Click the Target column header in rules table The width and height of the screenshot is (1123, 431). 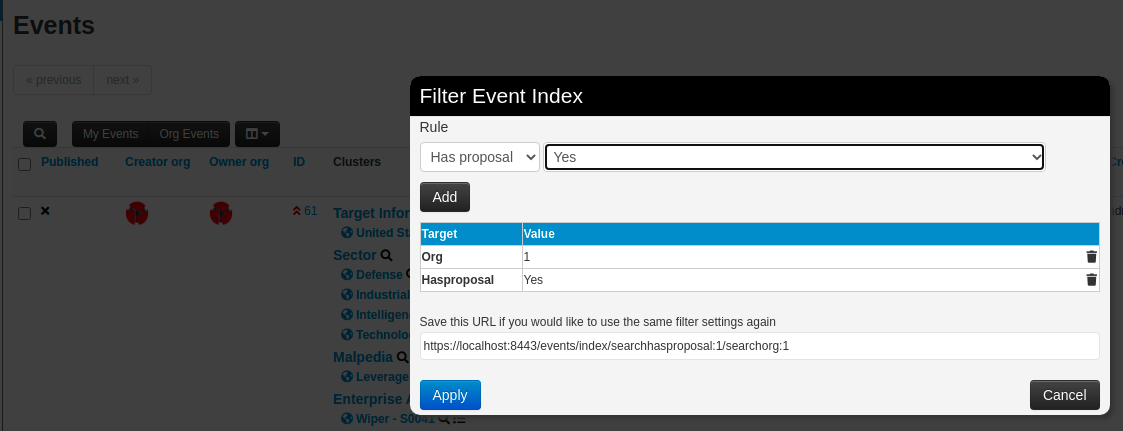pos(471,234)
